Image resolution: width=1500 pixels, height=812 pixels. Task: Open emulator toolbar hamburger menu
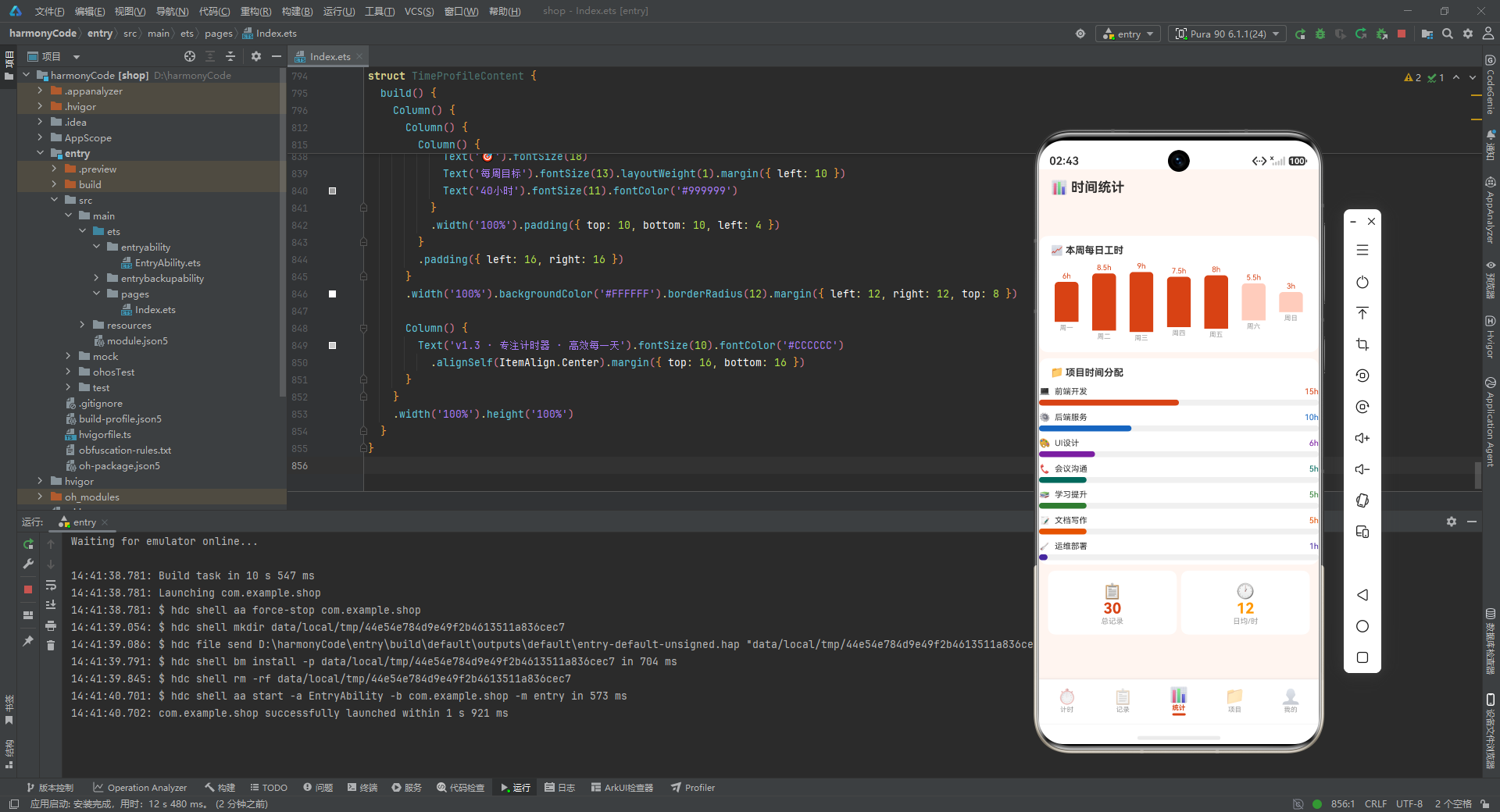[1362, 250]
